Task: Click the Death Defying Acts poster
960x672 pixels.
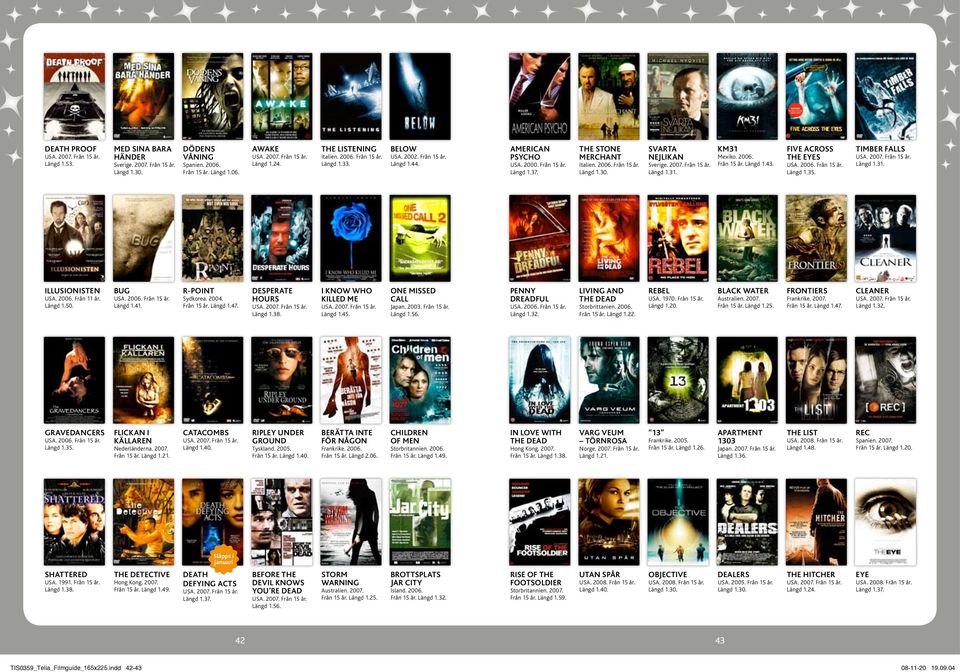Action: pyautogui.click(x=212, y=522)
